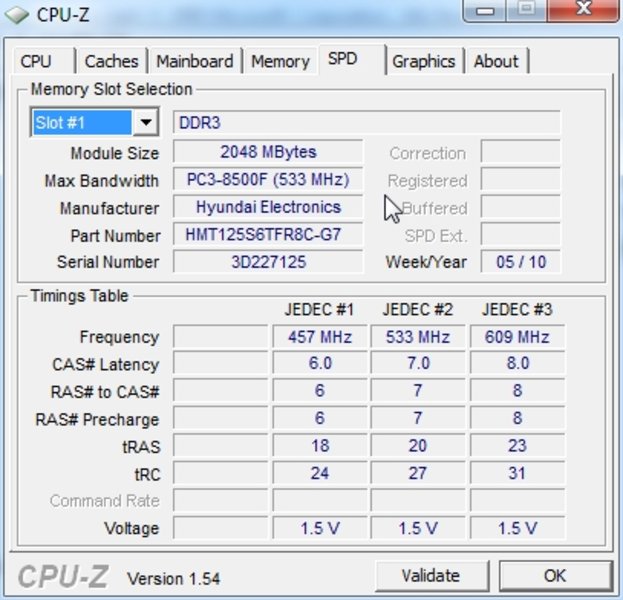The height and width of the screenshot is (600, 623).
Task: Click the Slot #1 combo box text
Action: pyautogui.click(x=82, y=122)
